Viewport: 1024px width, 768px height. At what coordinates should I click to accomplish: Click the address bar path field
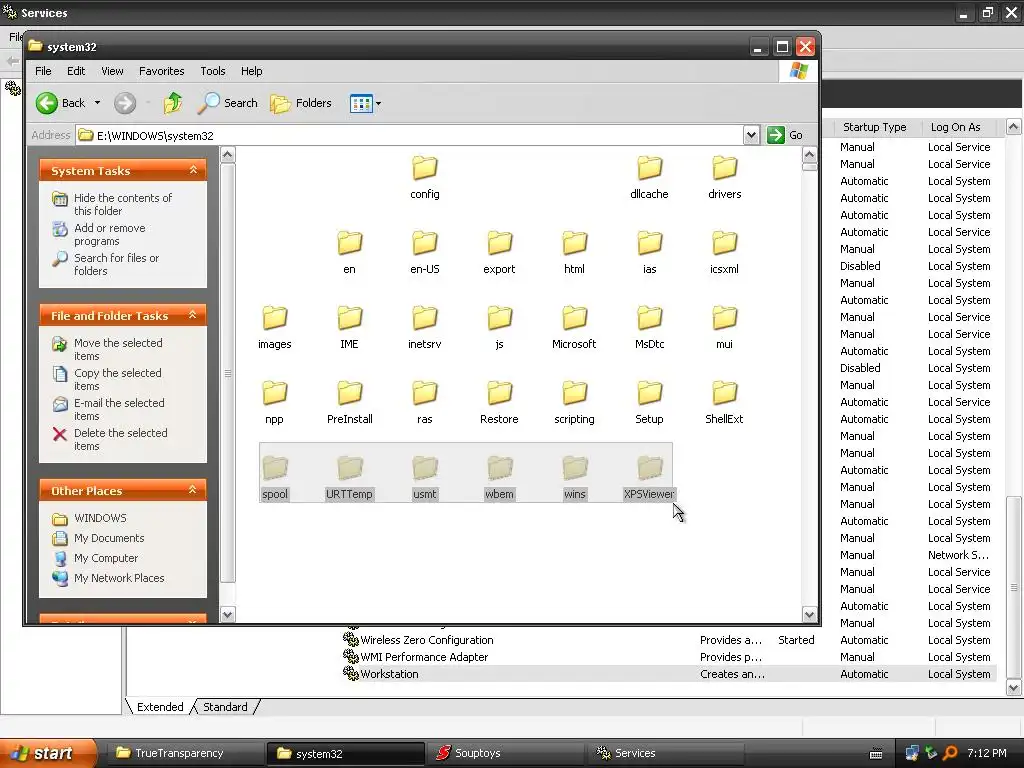pyautogui.click(x=411, y=135)
